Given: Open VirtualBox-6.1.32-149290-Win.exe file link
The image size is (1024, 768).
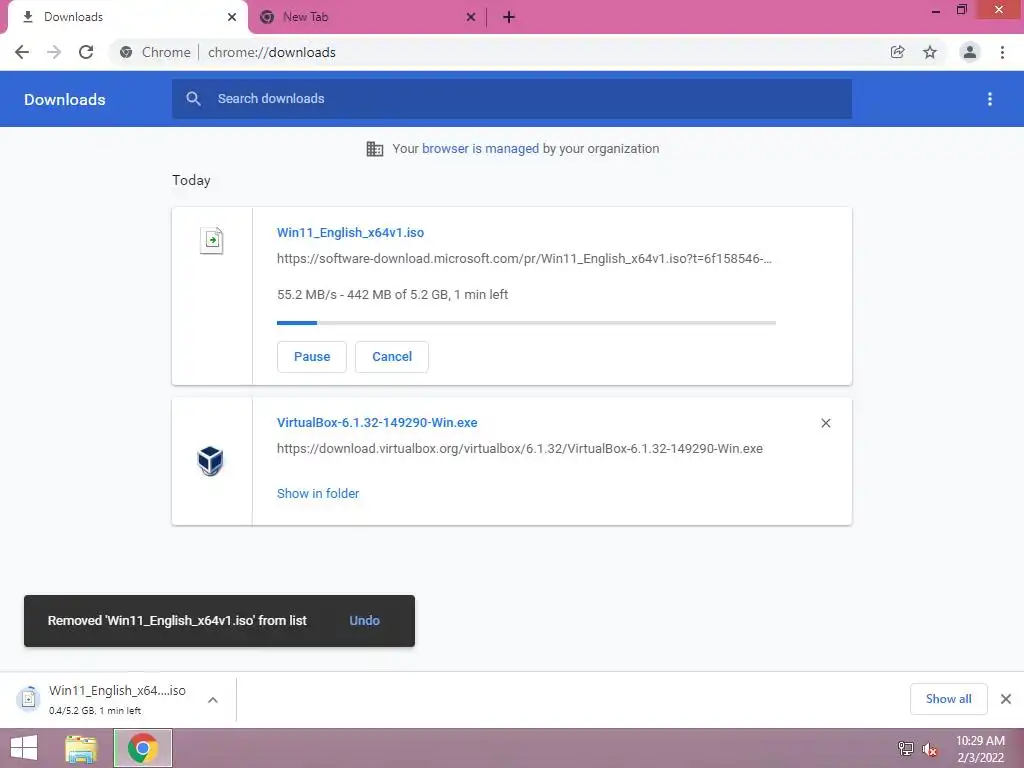Looking at the screenshot, I should [x=377, y=423].
